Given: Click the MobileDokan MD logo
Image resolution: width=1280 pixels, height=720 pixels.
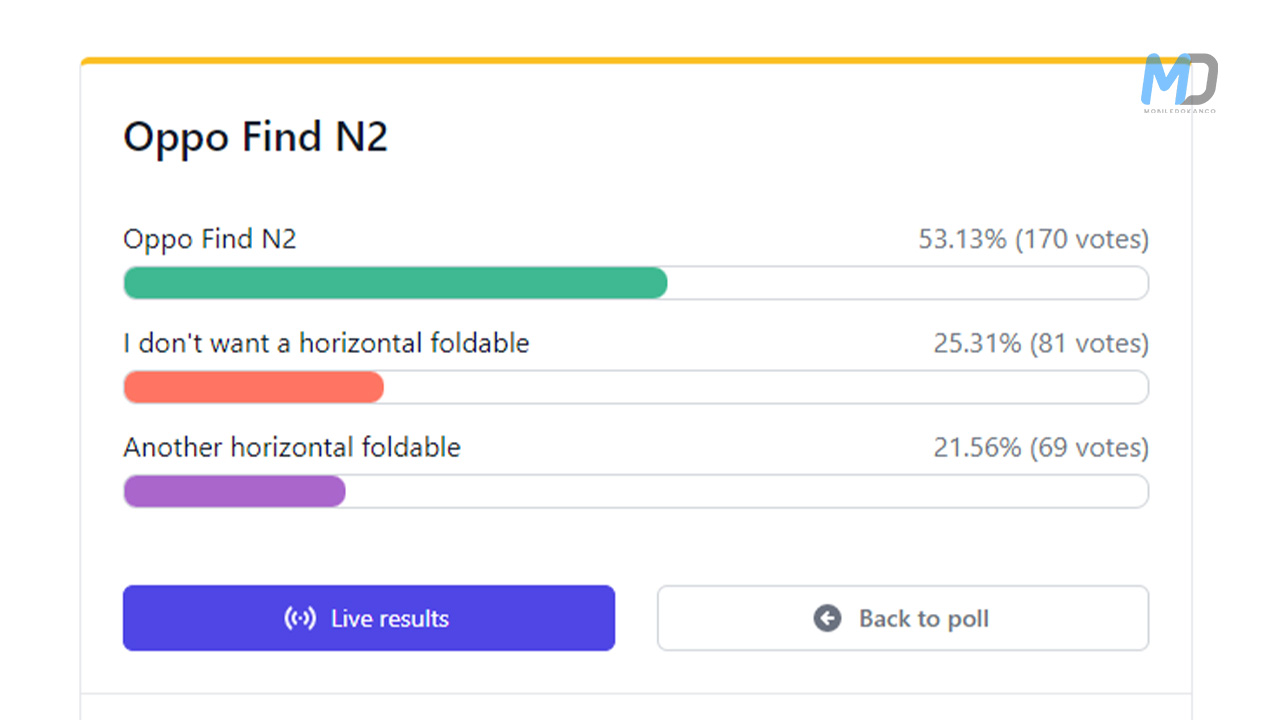Looking at the screenshot, I should tap(1179, 80).
